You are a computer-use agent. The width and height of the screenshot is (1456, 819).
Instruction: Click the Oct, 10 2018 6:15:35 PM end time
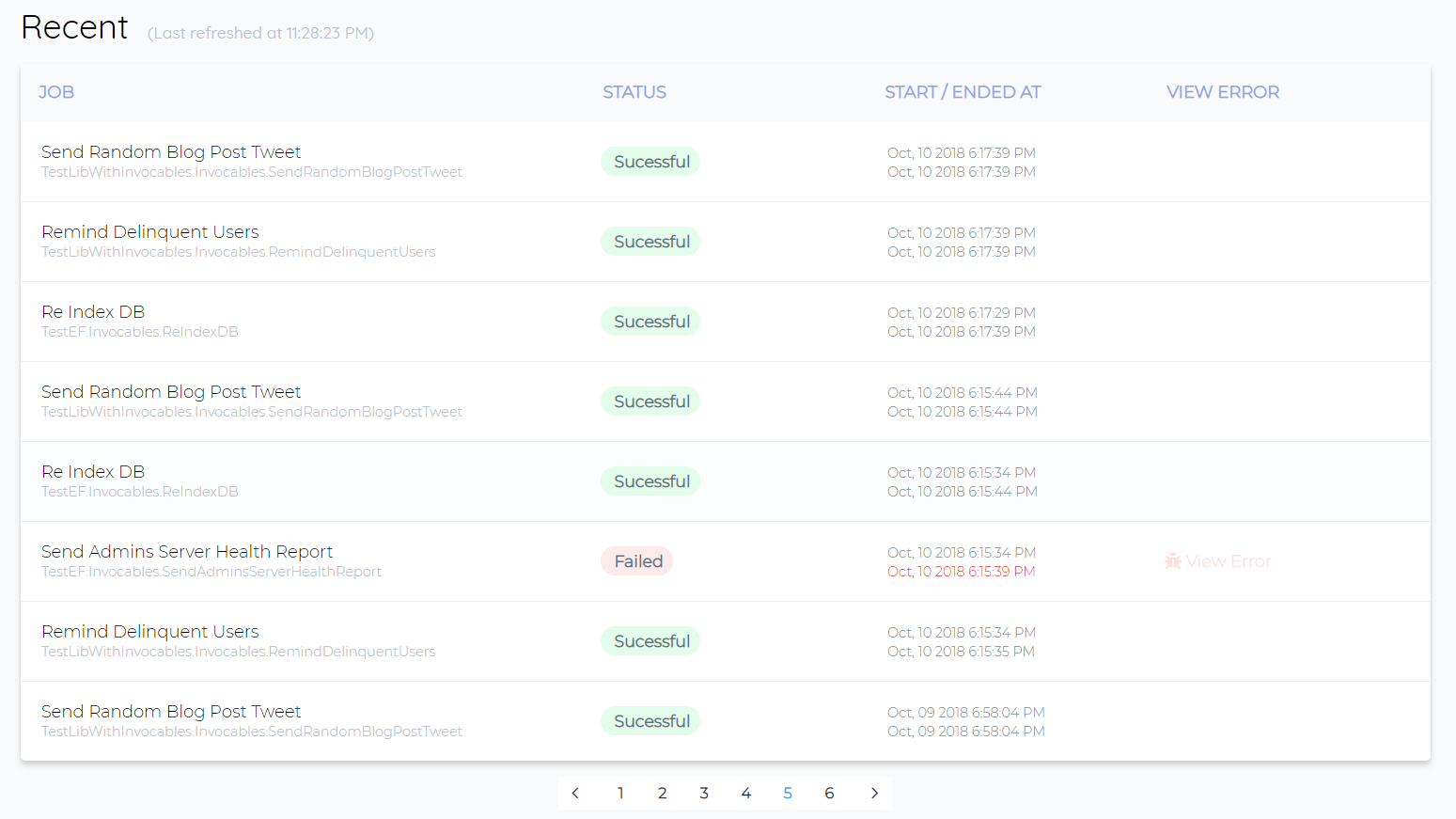pyautogui.click(x=962, y=652)
